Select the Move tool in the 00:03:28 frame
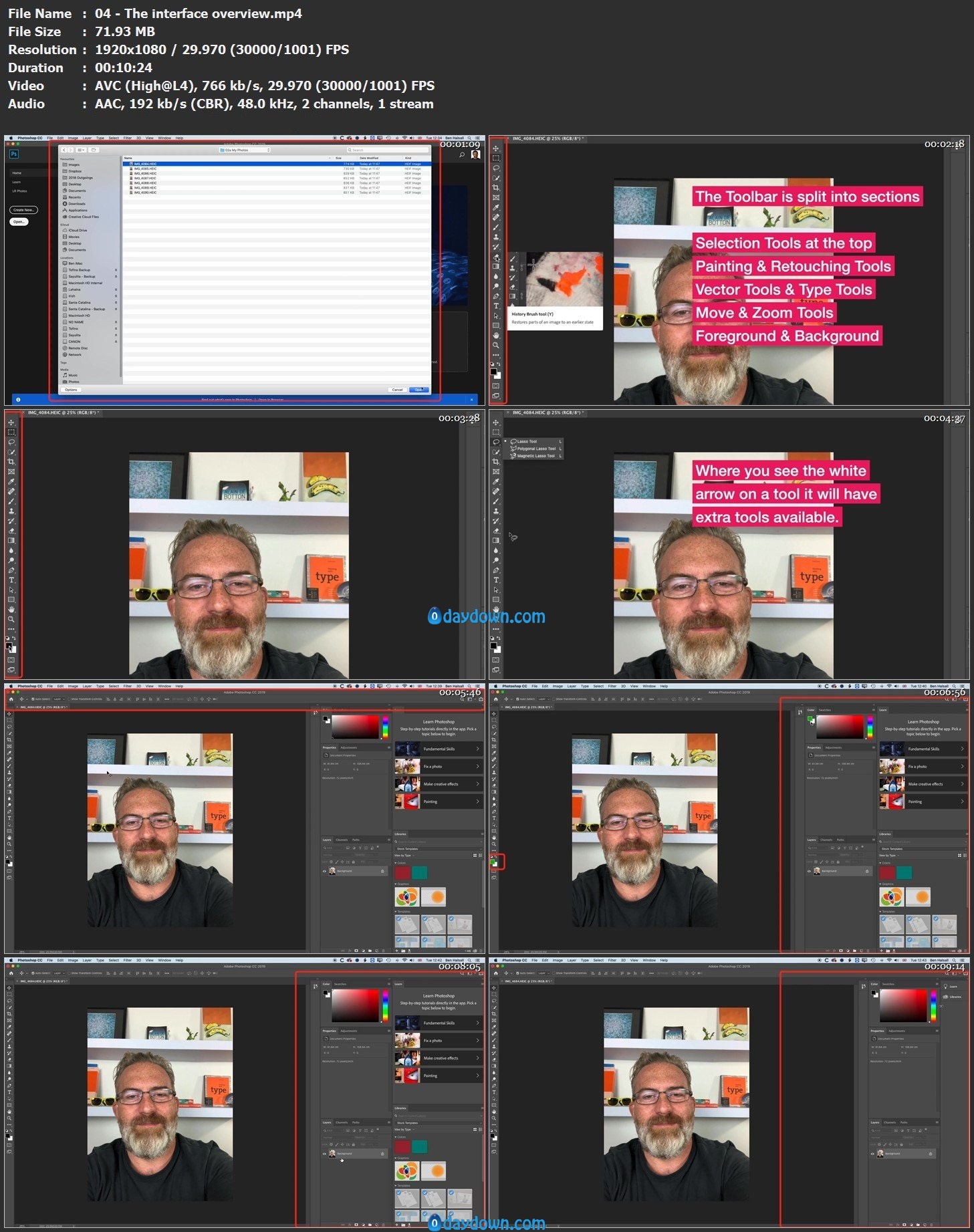The image size is (974, 1232). pos(11,422)
